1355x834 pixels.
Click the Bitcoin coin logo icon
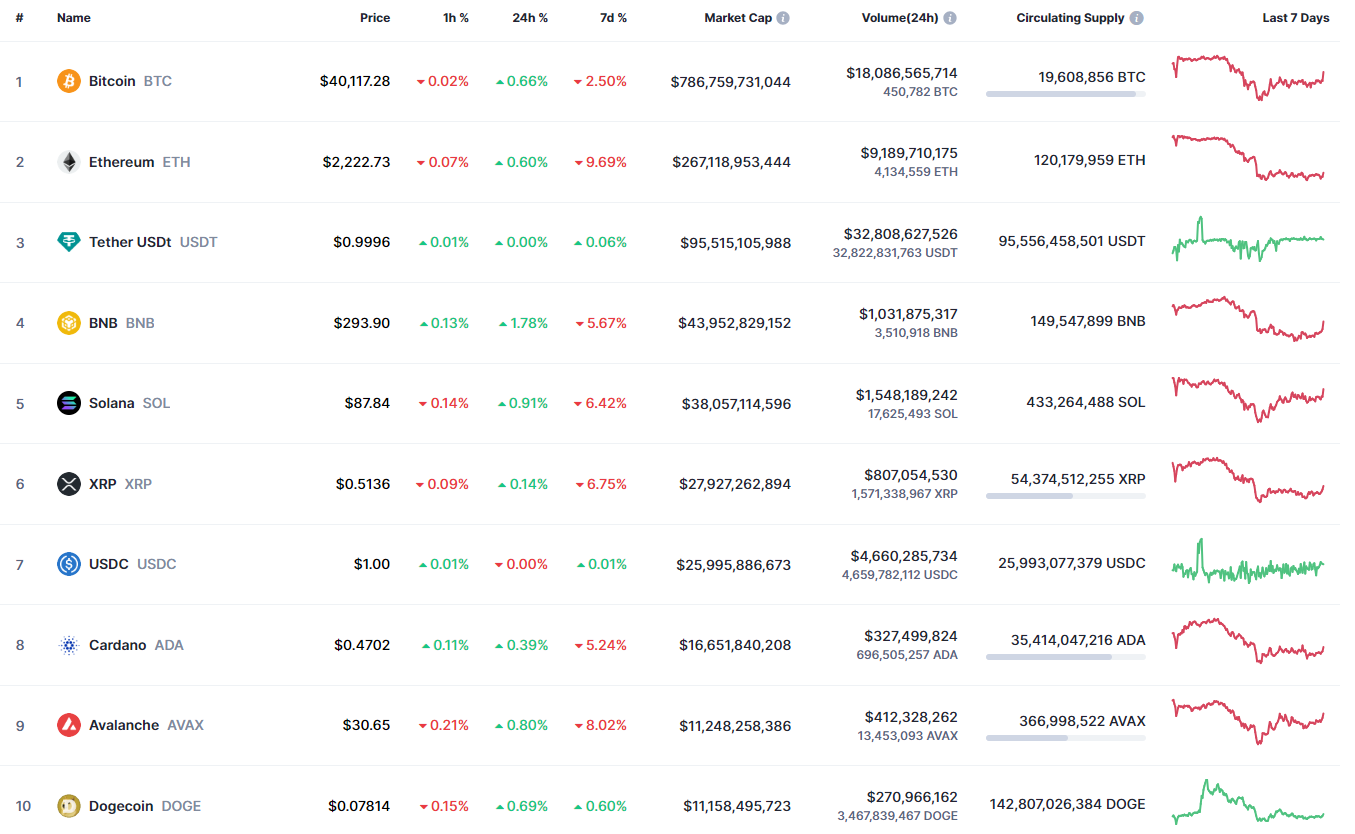69,81
